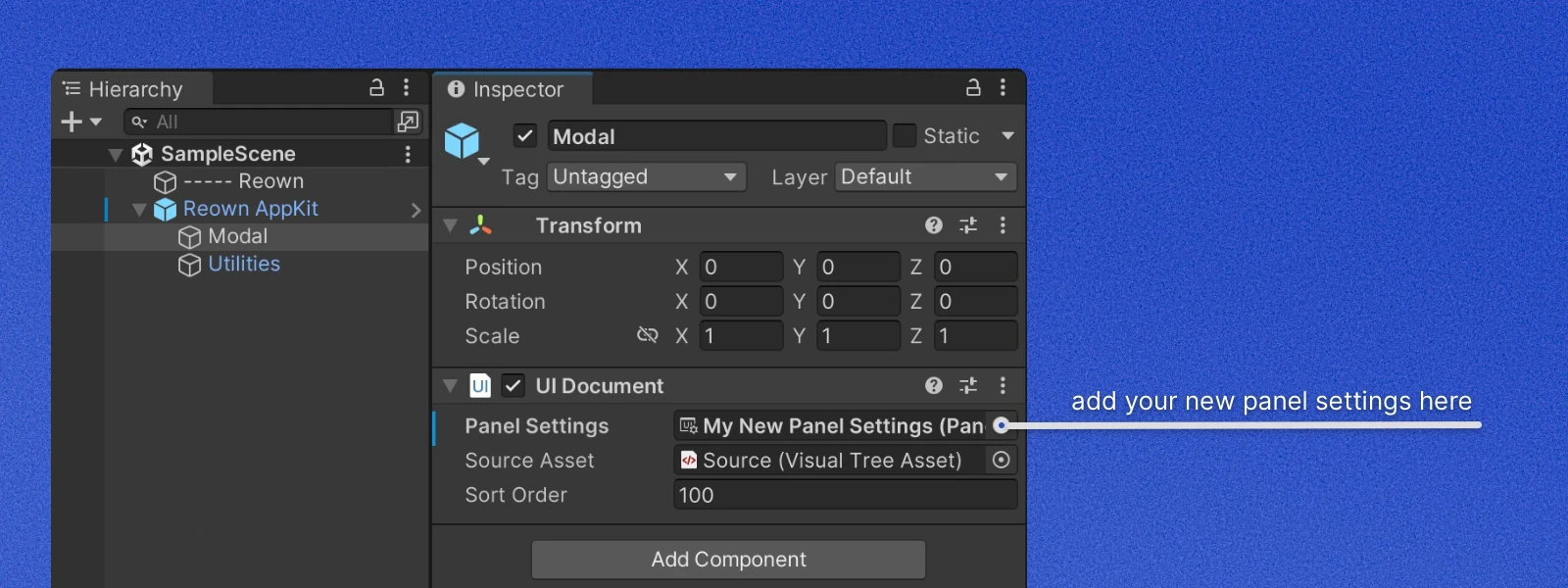Open the UI Document component options menu
1568x588 pixels.
[x=1003, y=385]
